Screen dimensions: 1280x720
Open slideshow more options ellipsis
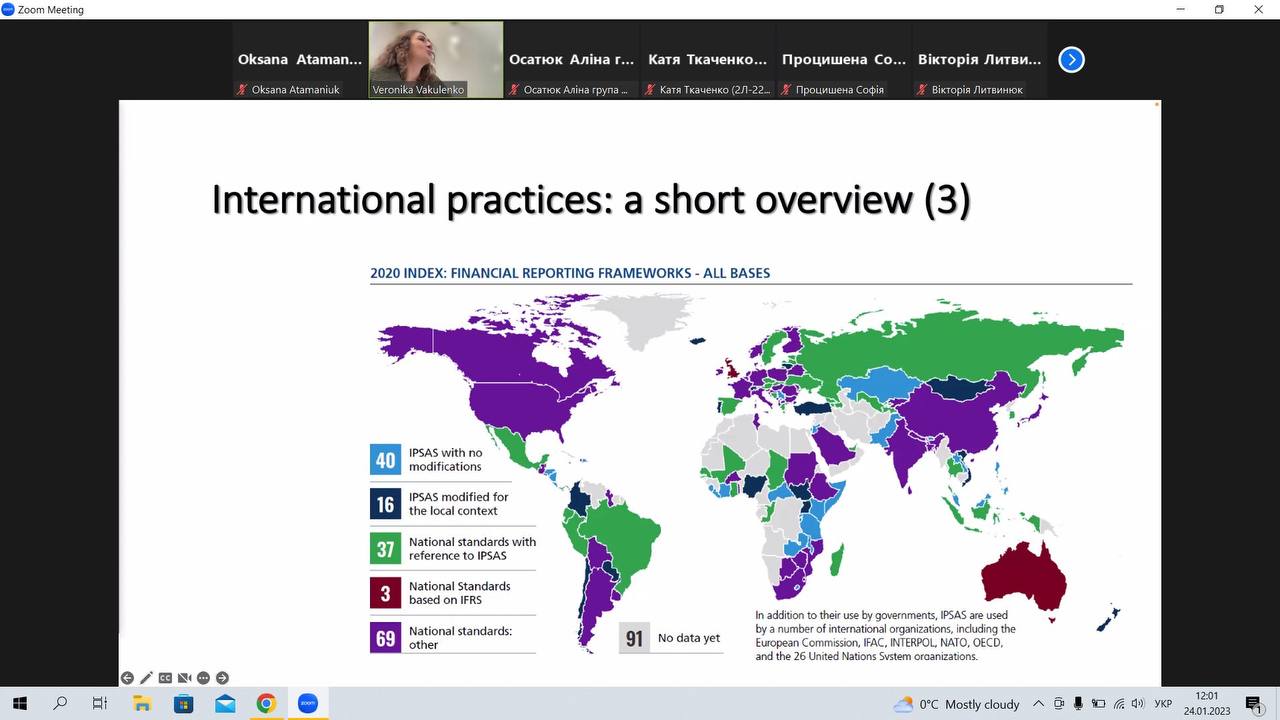(203, 678)
